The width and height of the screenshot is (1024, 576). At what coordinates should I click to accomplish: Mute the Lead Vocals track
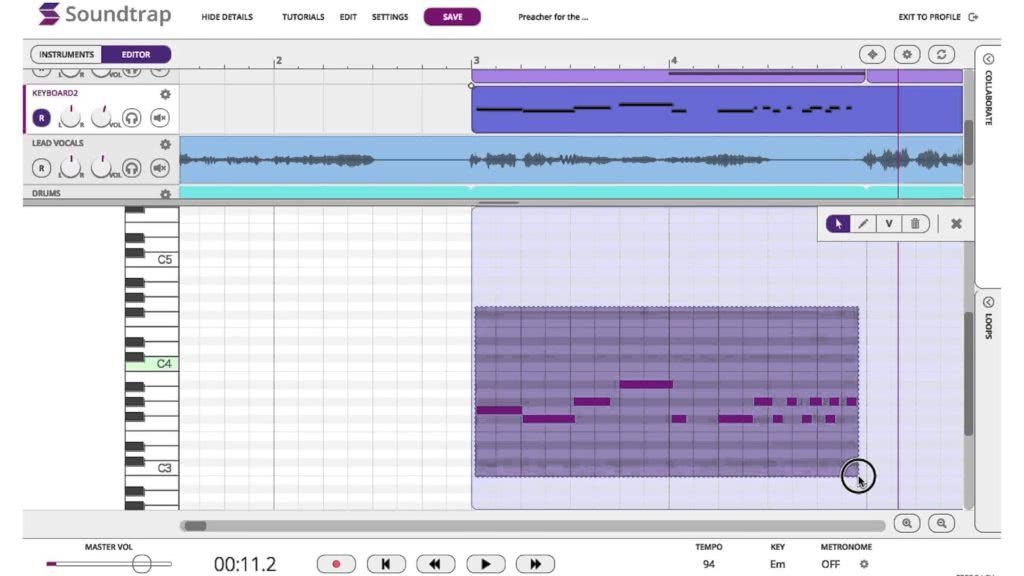click(160, 168)
